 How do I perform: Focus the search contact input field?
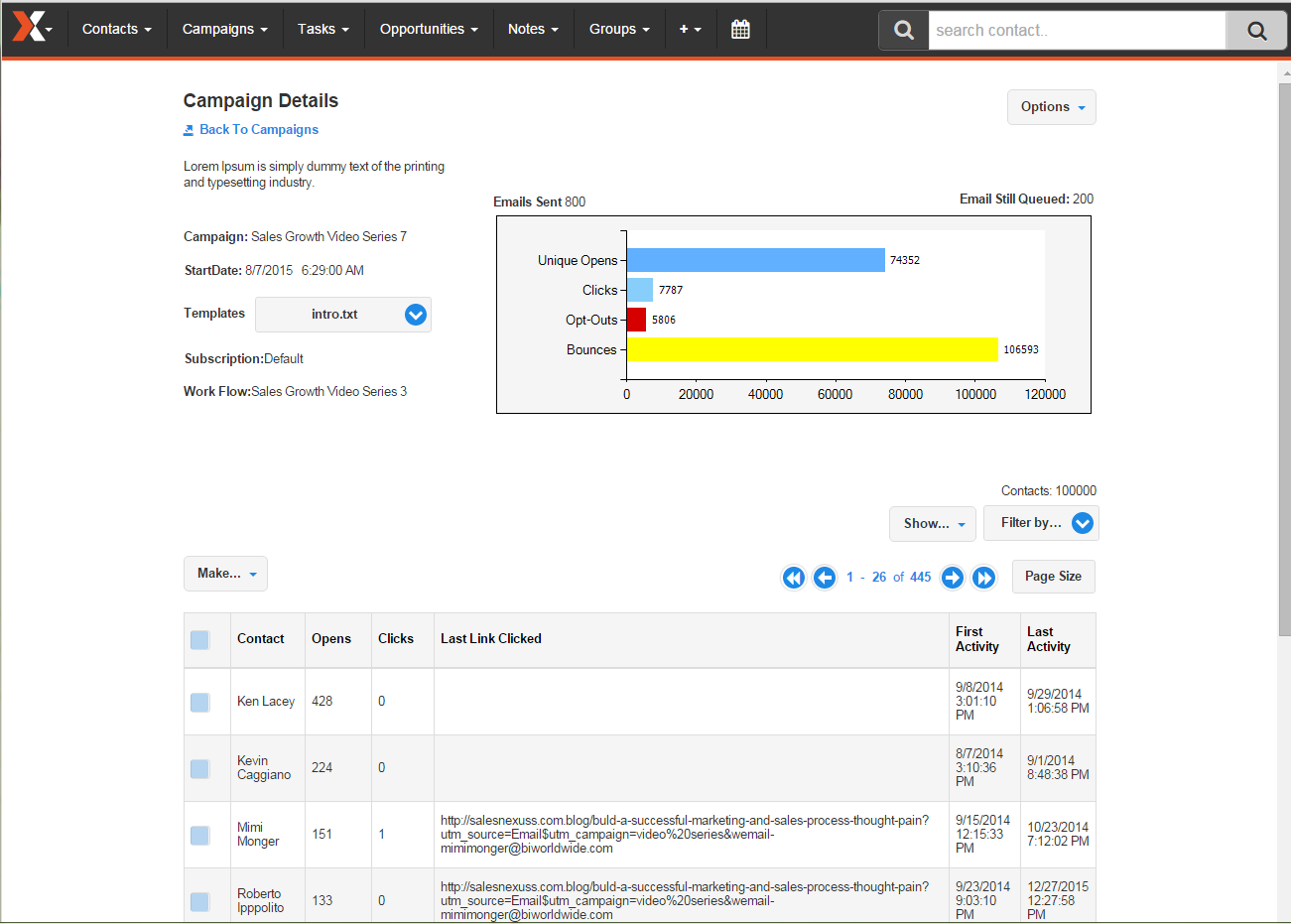point(1077,31)
